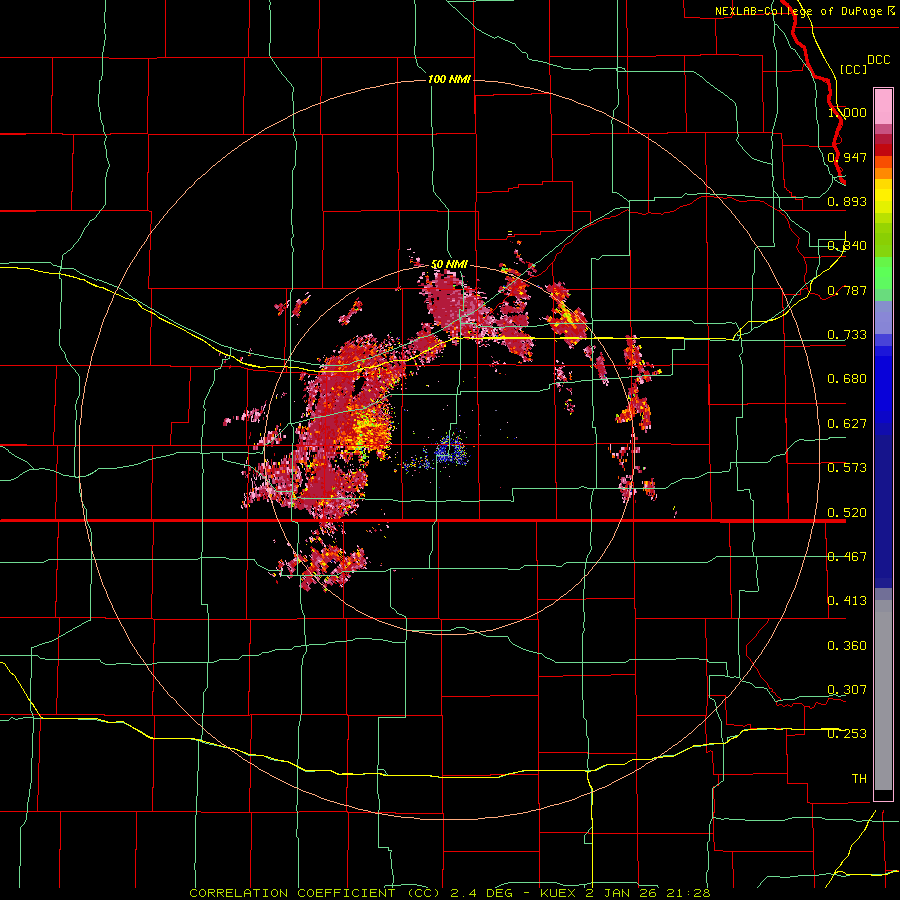Click the 0.733 value on the color scale

847,335
